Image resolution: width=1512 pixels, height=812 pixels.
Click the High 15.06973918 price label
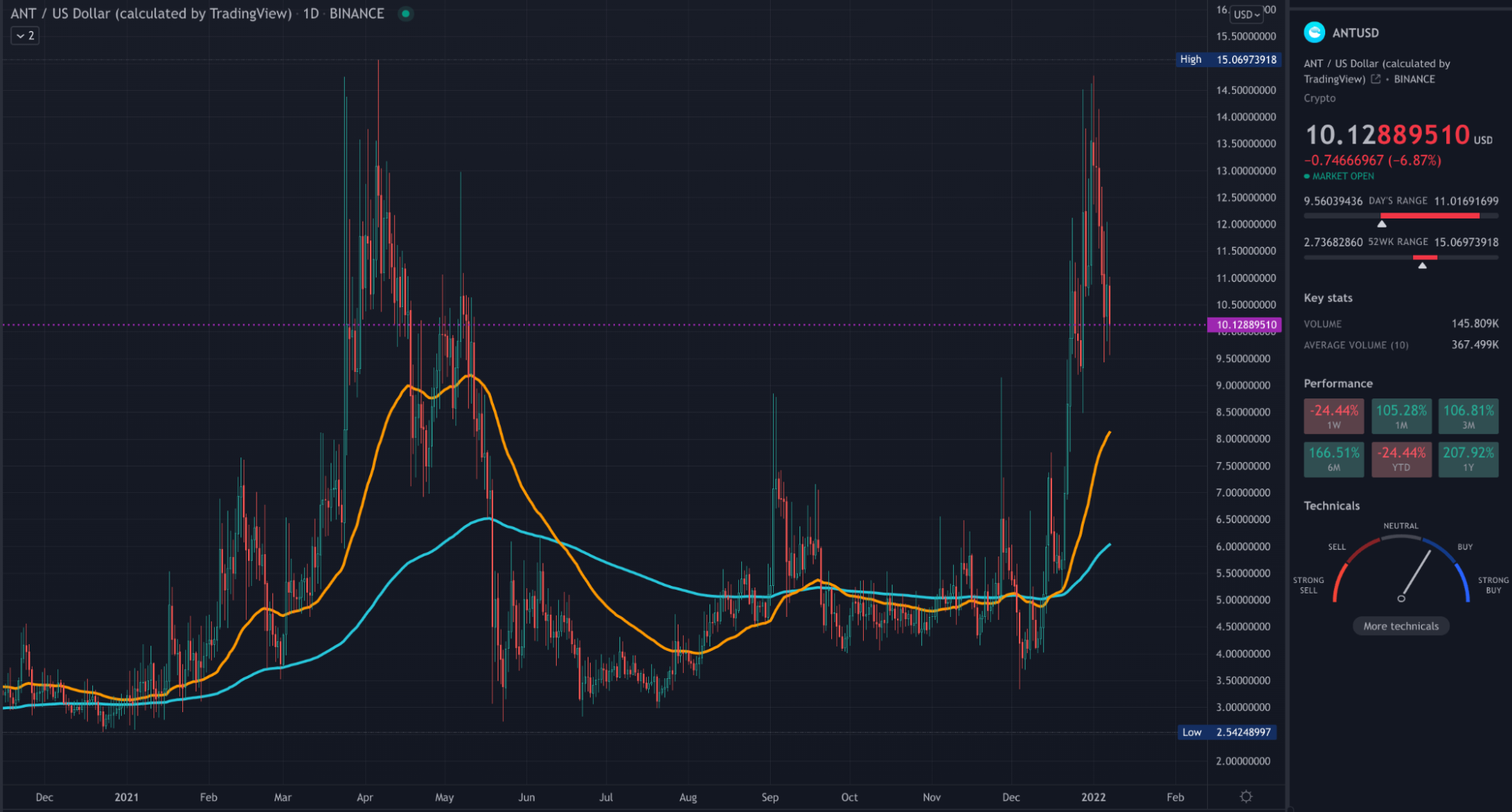tap(1228, 59)
